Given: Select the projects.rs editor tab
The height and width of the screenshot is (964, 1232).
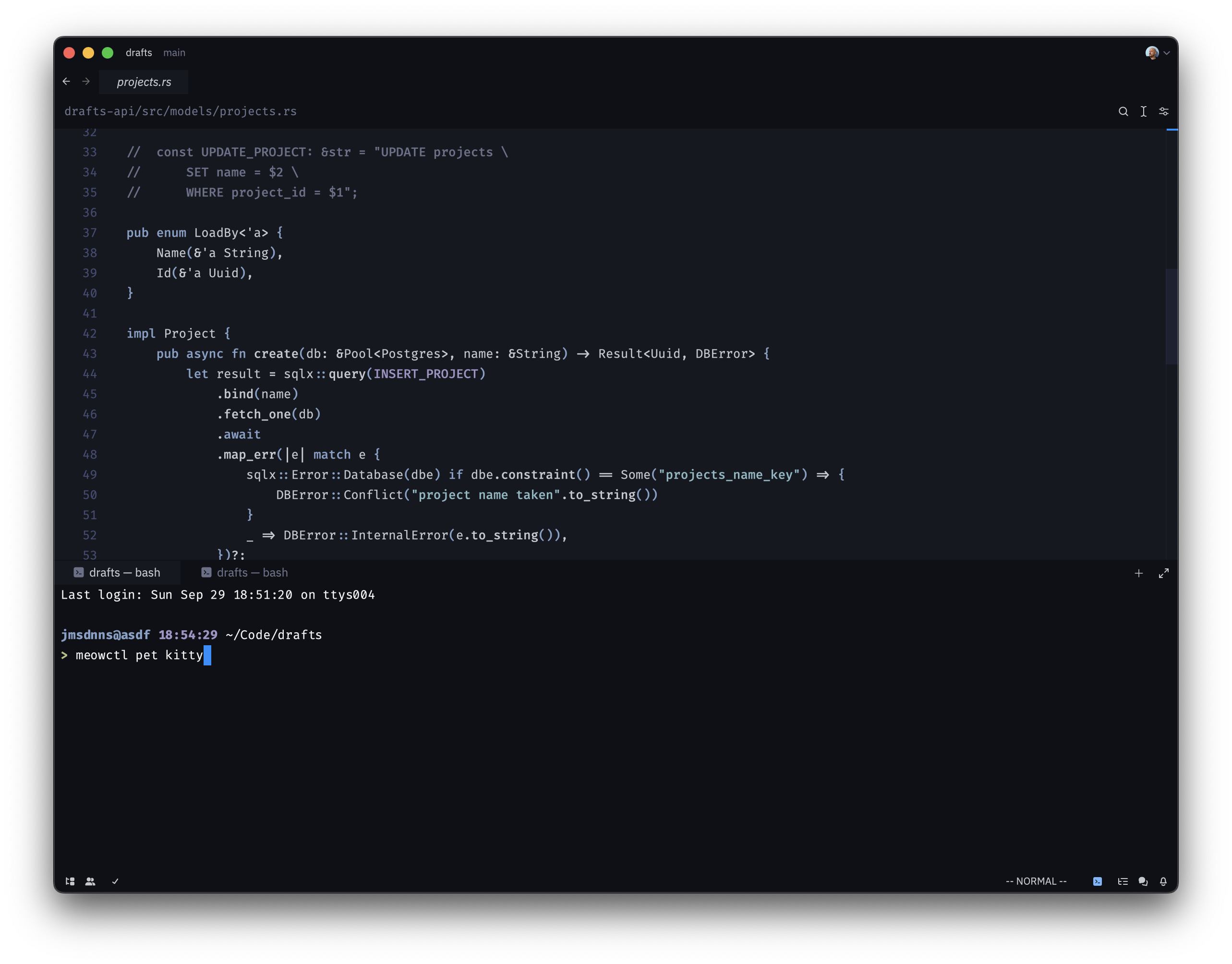Looking at the screenshot, I should 144,82.
